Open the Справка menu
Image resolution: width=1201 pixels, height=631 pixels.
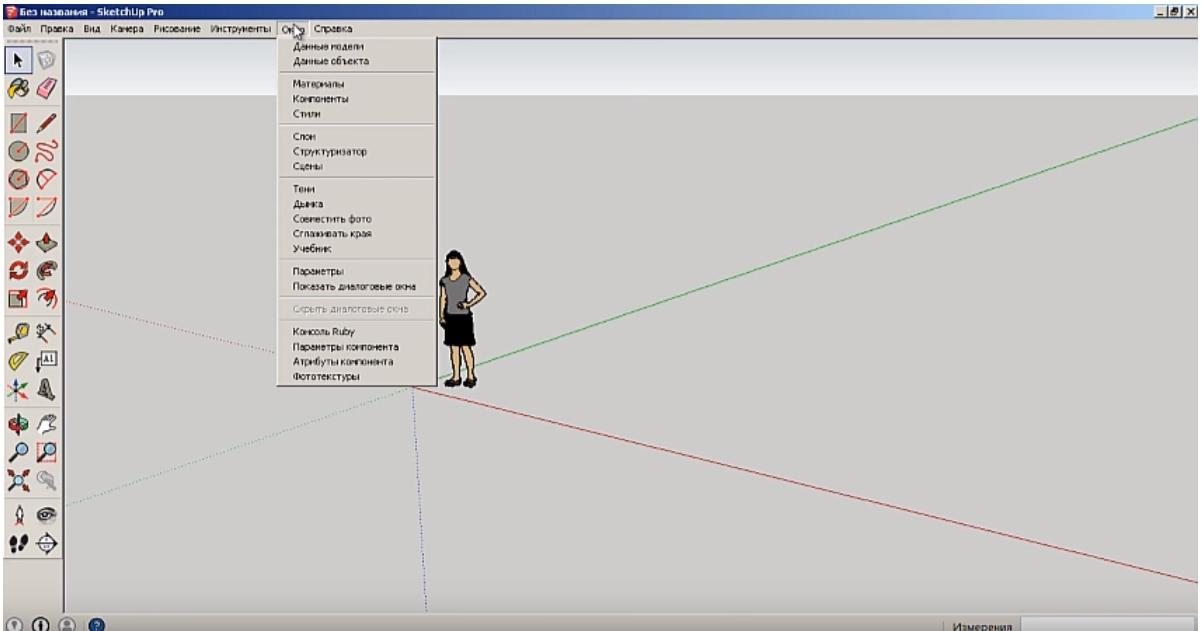(332, 29)
